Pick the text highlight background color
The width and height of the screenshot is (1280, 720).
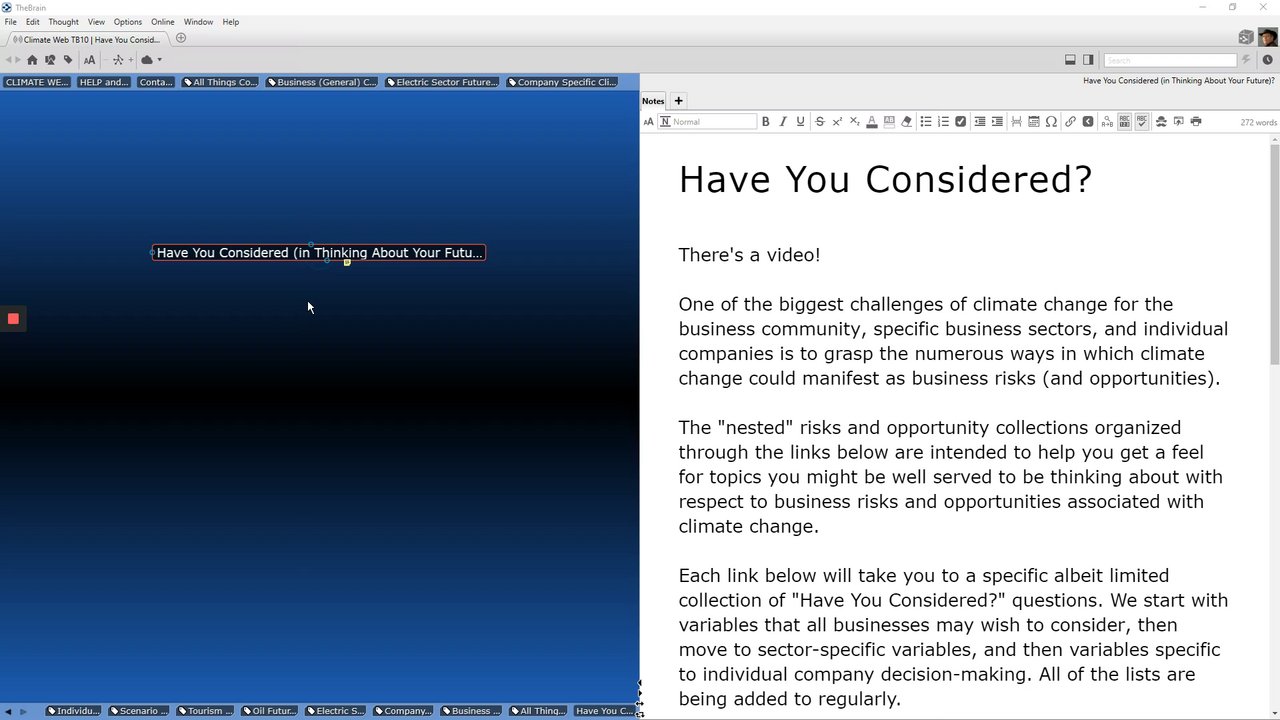pos(889,122)
